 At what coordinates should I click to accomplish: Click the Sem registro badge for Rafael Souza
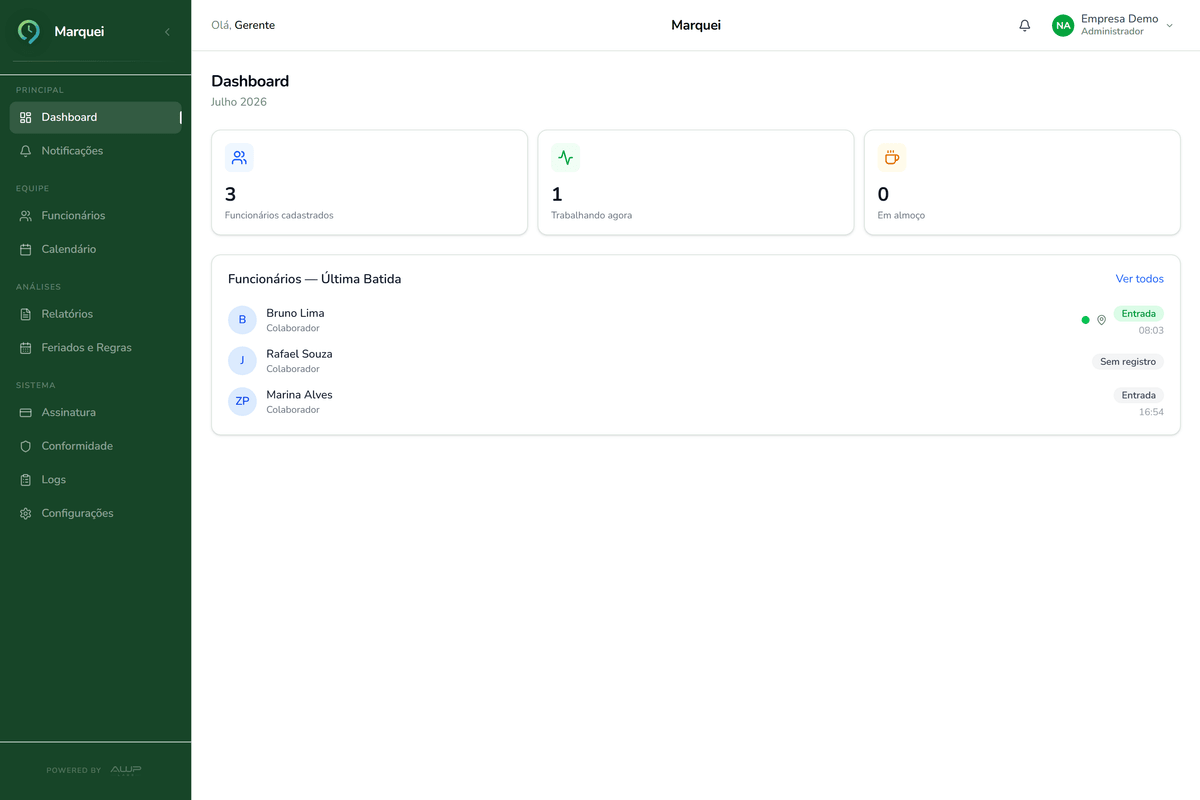(x=1128, y=362)
